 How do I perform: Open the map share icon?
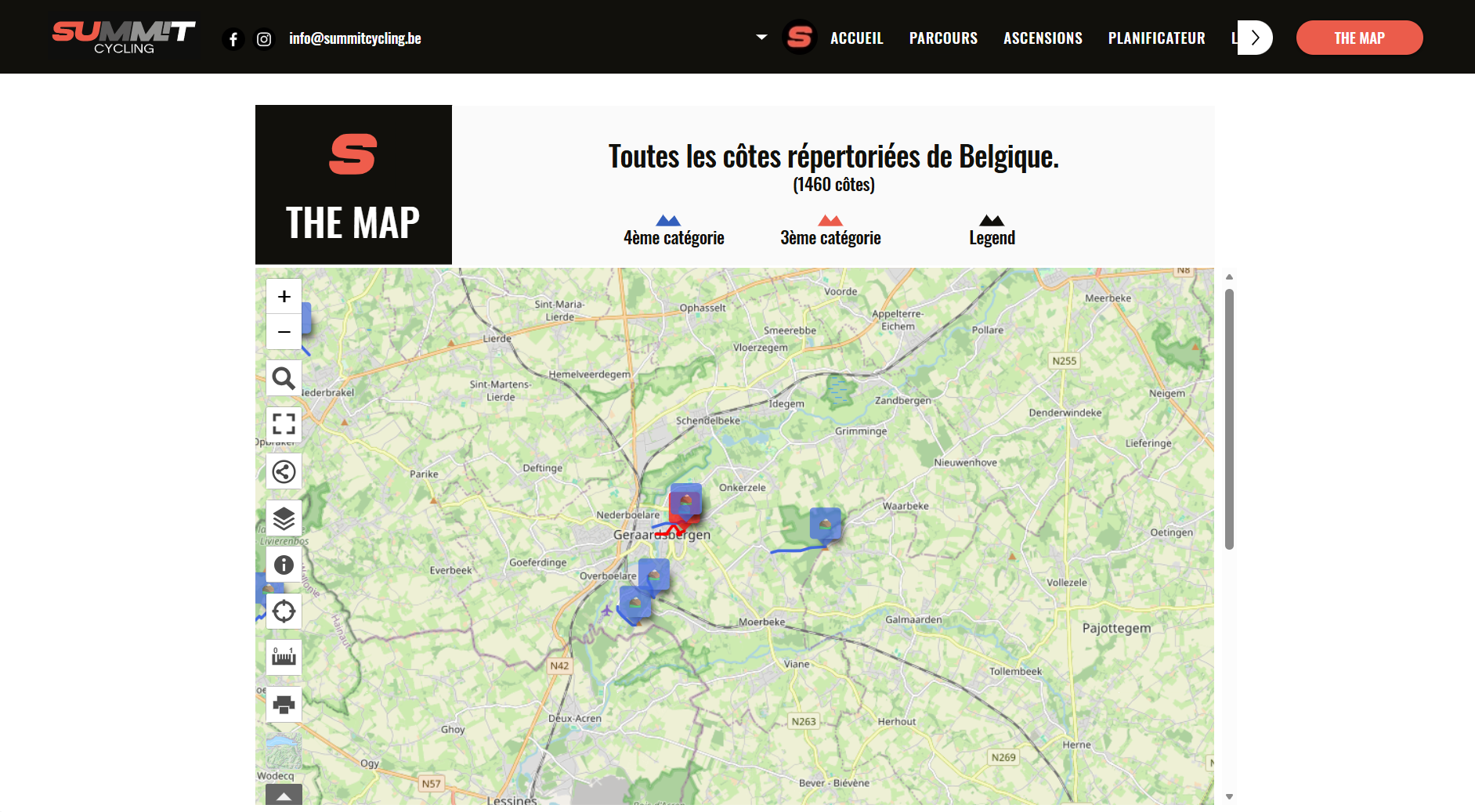click(x=284, y=471)
